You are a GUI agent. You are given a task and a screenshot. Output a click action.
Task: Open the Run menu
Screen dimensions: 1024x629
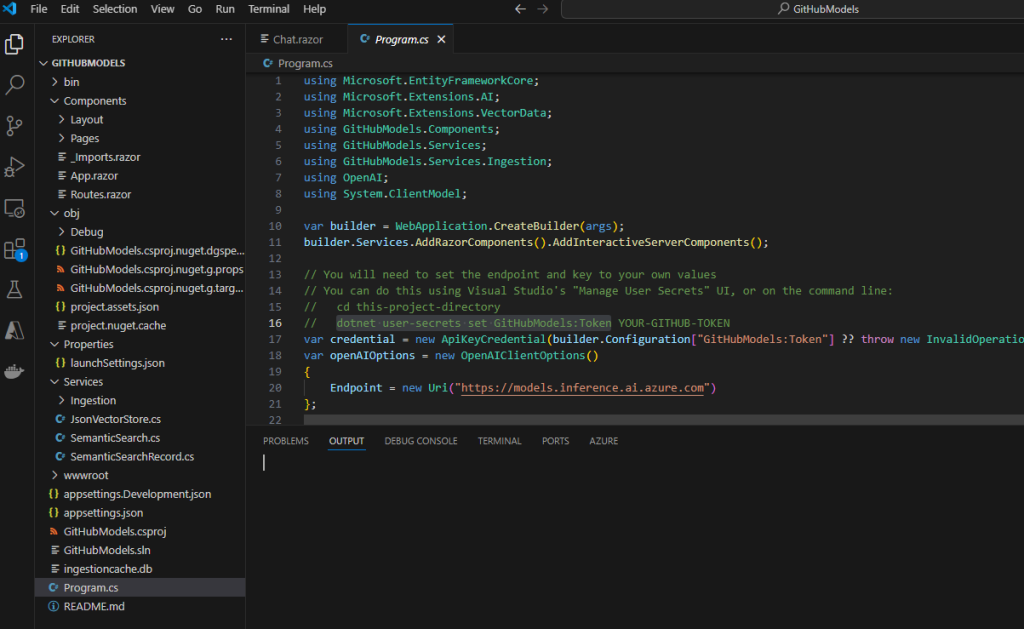click(225, 9)
